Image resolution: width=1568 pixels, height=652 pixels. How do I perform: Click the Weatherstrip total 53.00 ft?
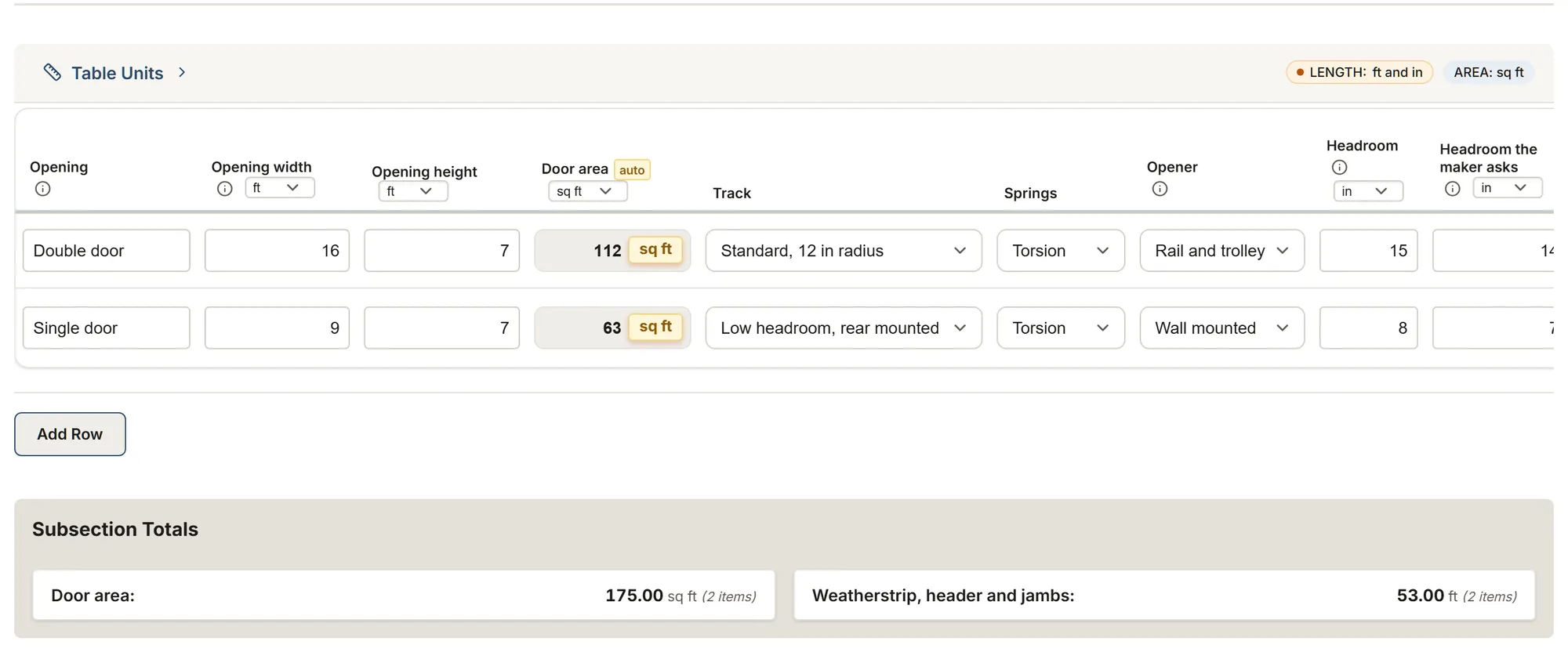click(1457, 596)
